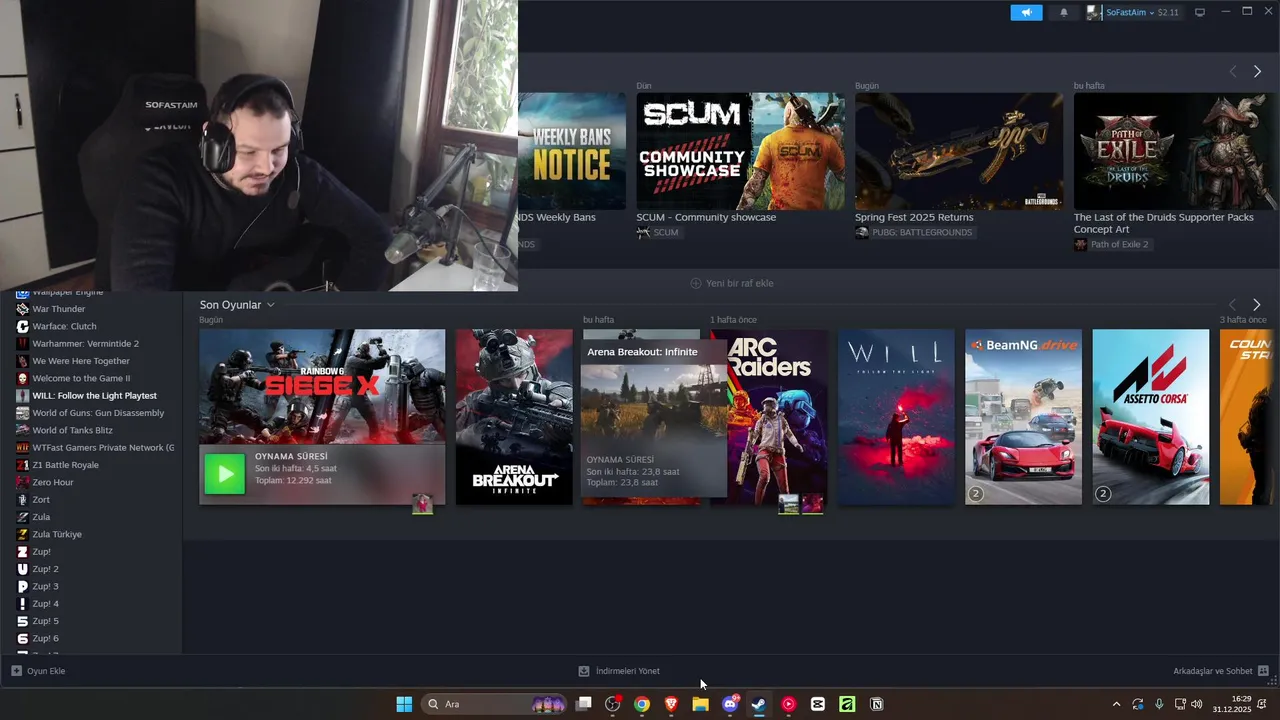Open File Explorer from taskbar

[700, 704]
